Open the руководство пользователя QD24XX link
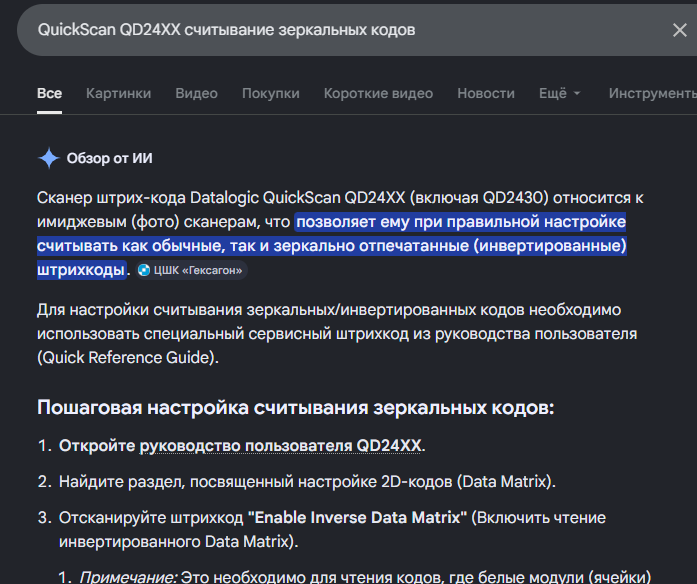 pos(280,445)
